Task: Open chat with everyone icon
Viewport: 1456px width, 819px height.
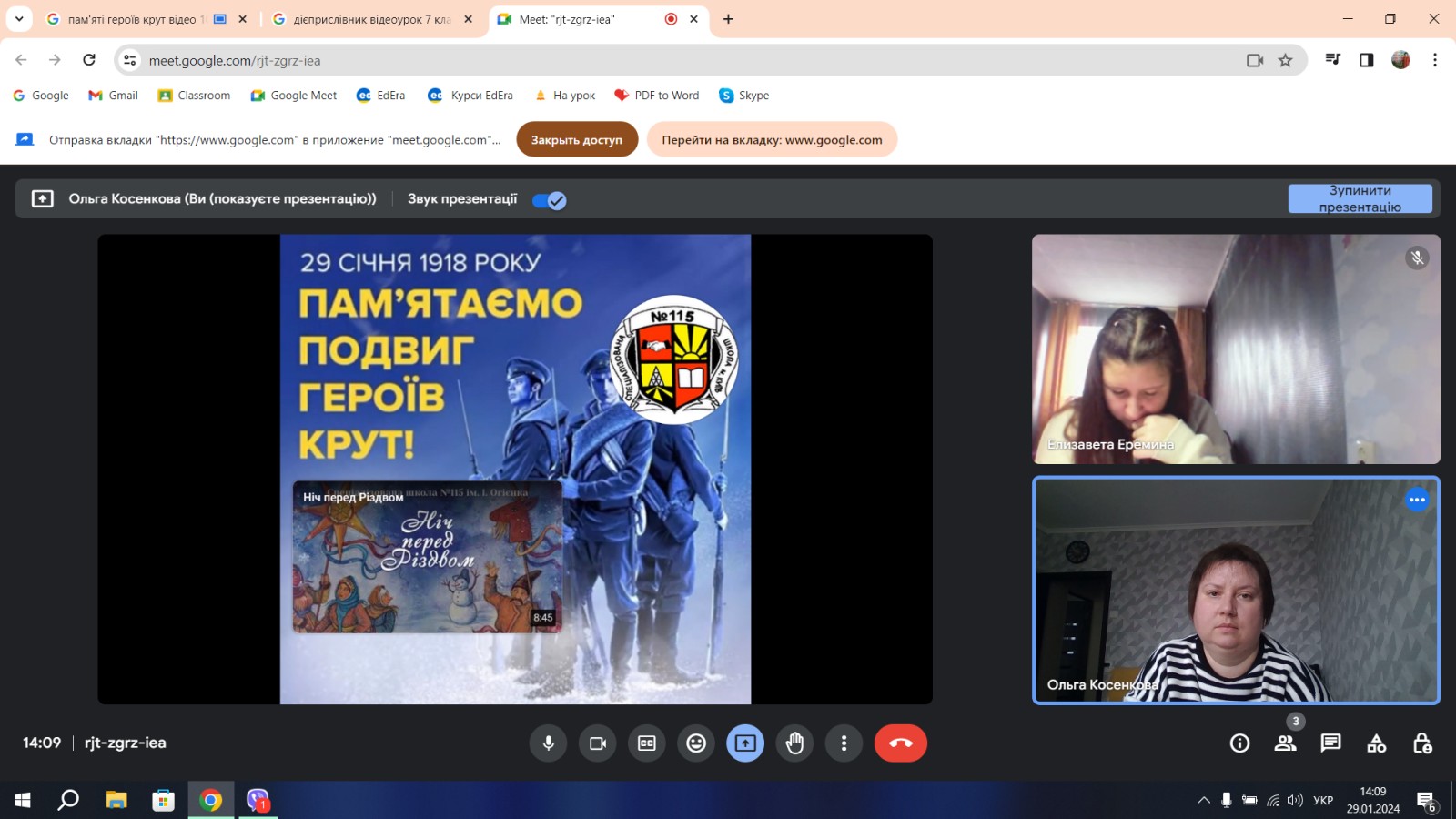Action: (1330, 743)
